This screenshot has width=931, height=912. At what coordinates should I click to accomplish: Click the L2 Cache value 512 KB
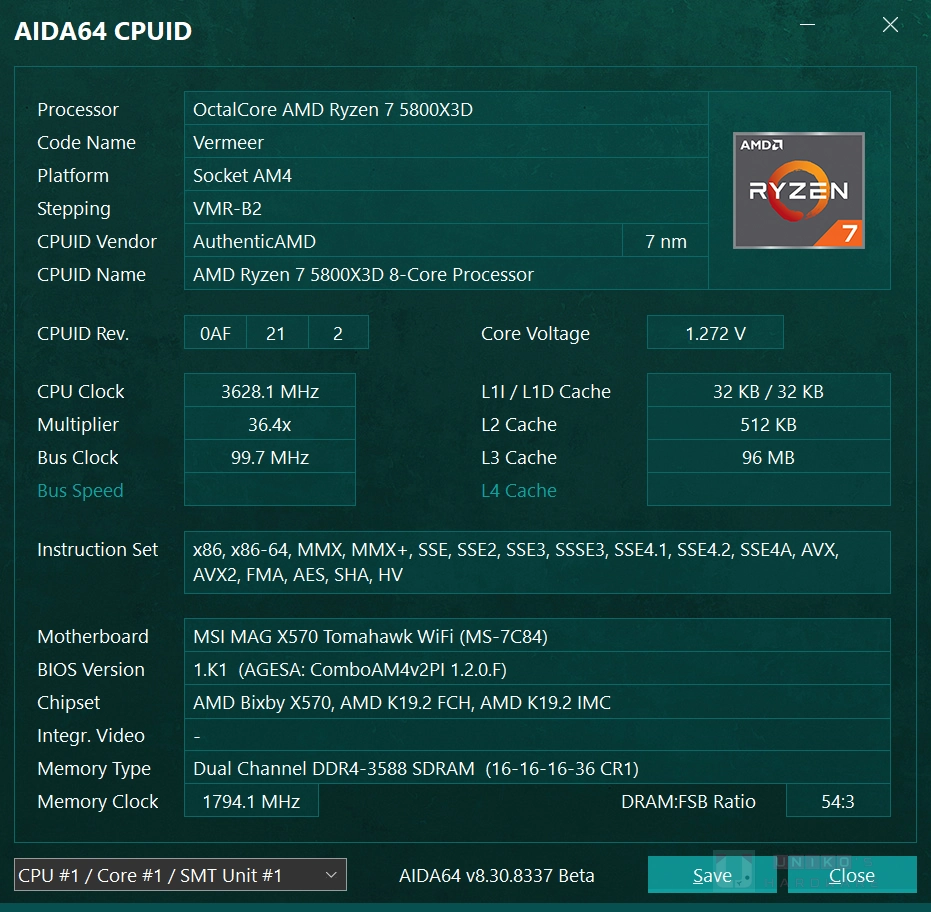pyautogui.click(x=768, y=424)
